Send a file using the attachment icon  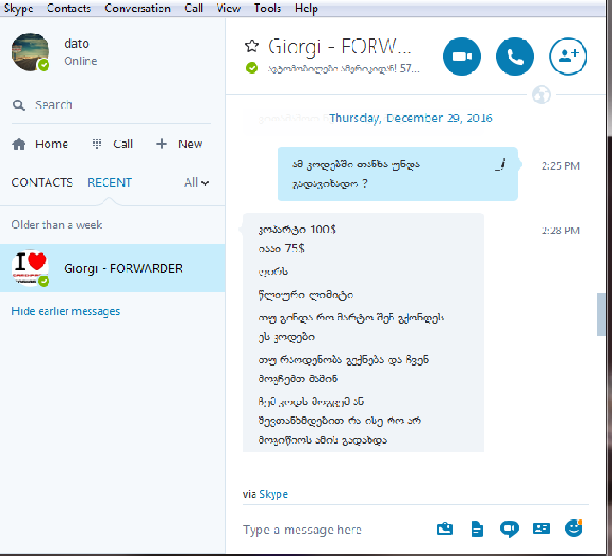445,529
